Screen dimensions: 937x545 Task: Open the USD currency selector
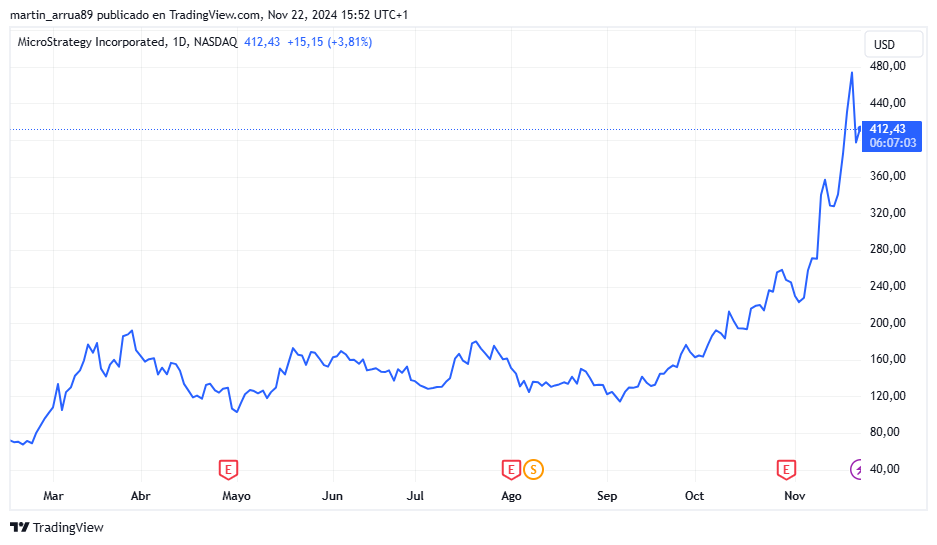point(893,45)
